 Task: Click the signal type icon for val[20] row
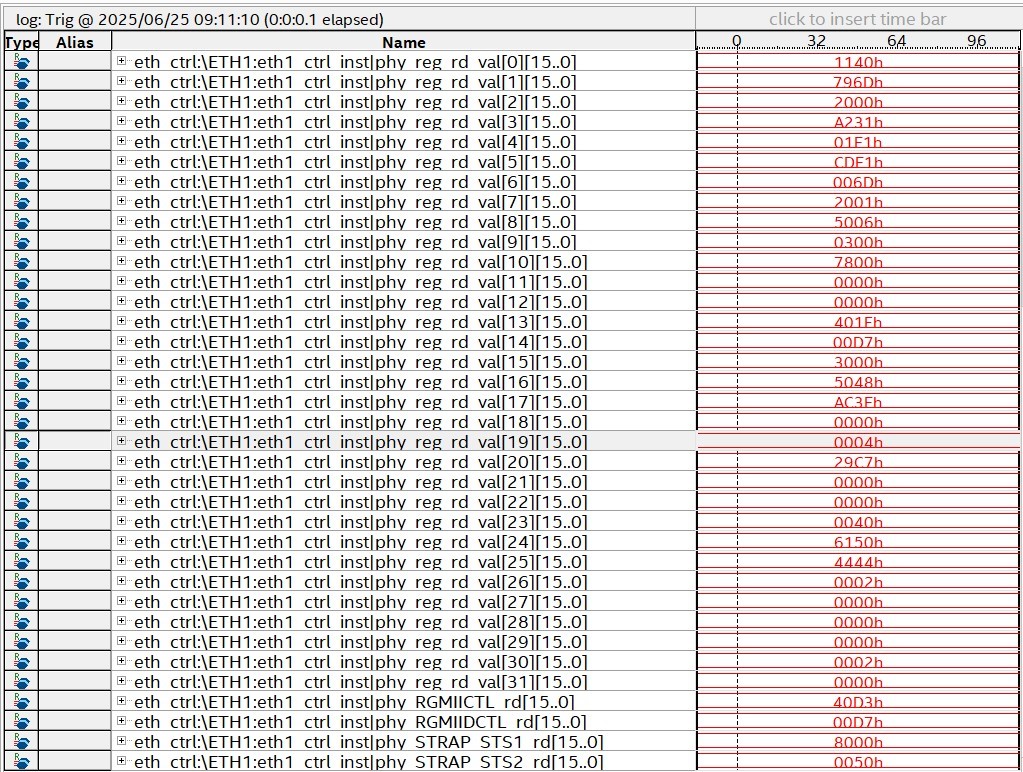(21, 462)
